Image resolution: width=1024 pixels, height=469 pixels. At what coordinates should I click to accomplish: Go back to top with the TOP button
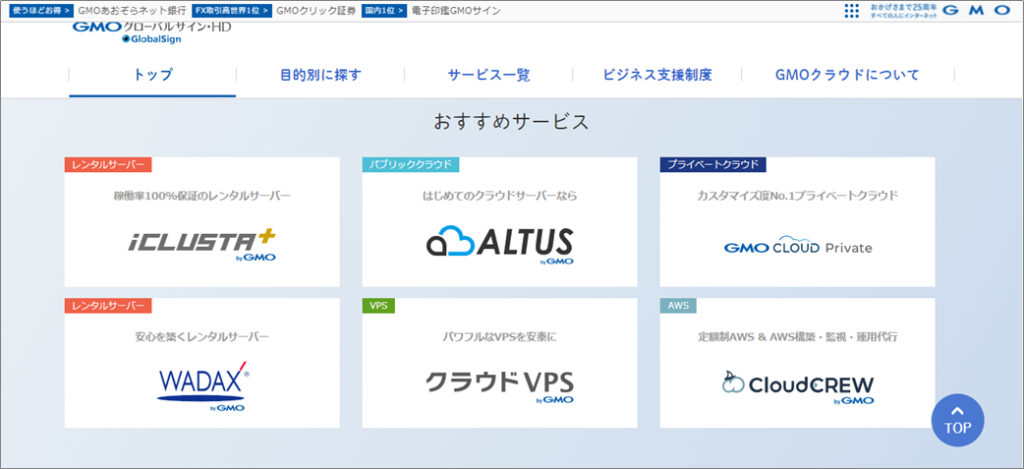click(x=957, y=420)
